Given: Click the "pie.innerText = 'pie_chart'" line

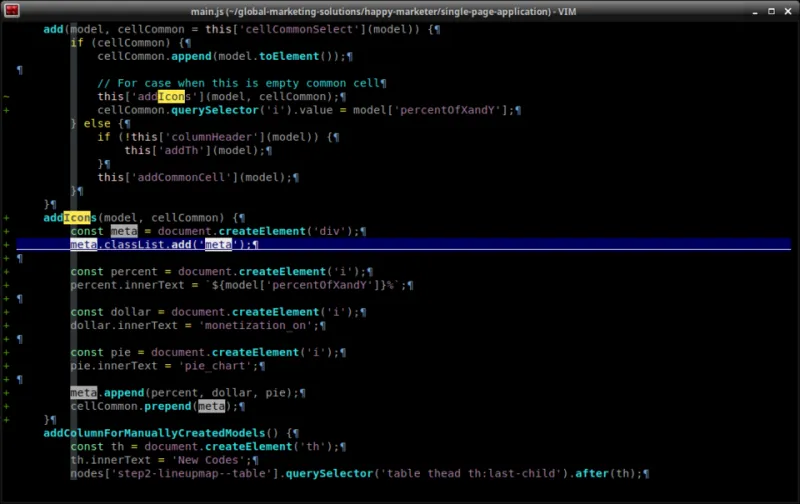Looking at the screenshot, I should [168, 366].
